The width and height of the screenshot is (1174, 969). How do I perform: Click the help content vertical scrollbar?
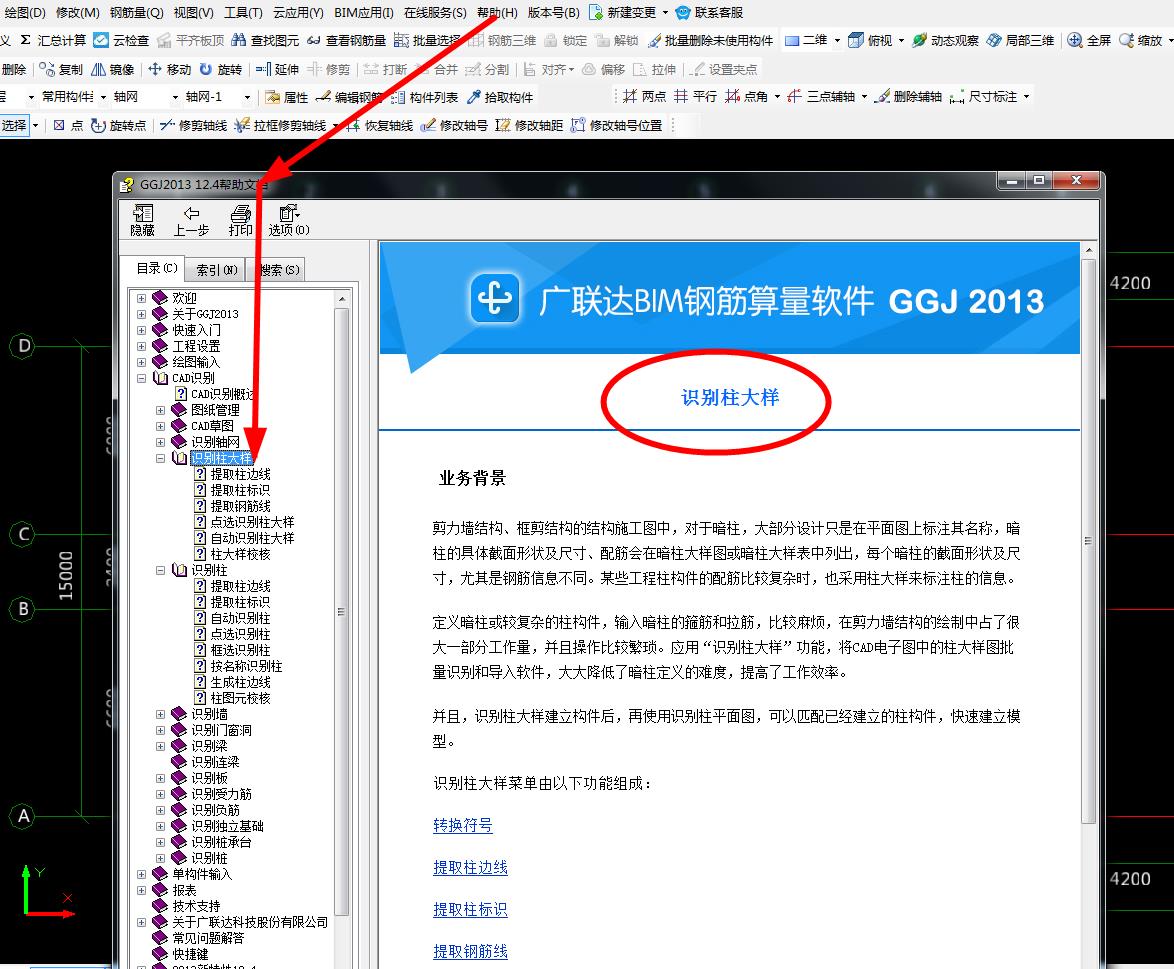tap(1089, 539)
